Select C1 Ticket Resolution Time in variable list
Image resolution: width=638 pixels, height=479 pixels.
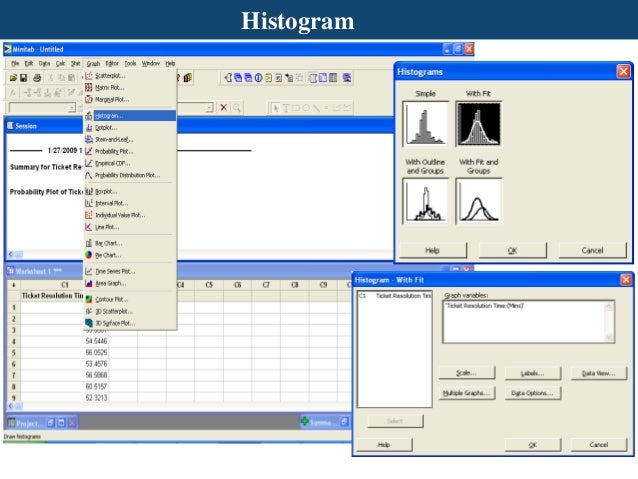tap(395, 297)
